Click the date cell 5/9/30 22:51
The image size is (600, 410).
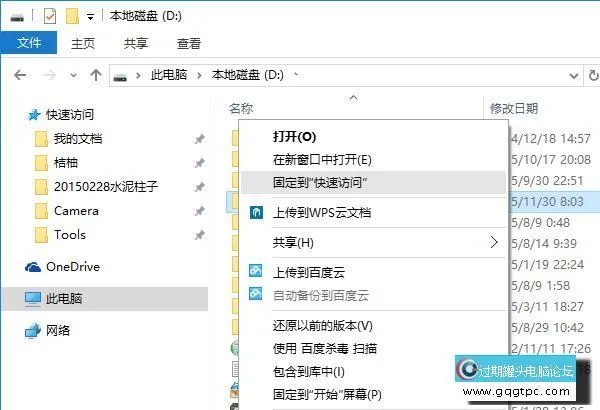point(548,181)
